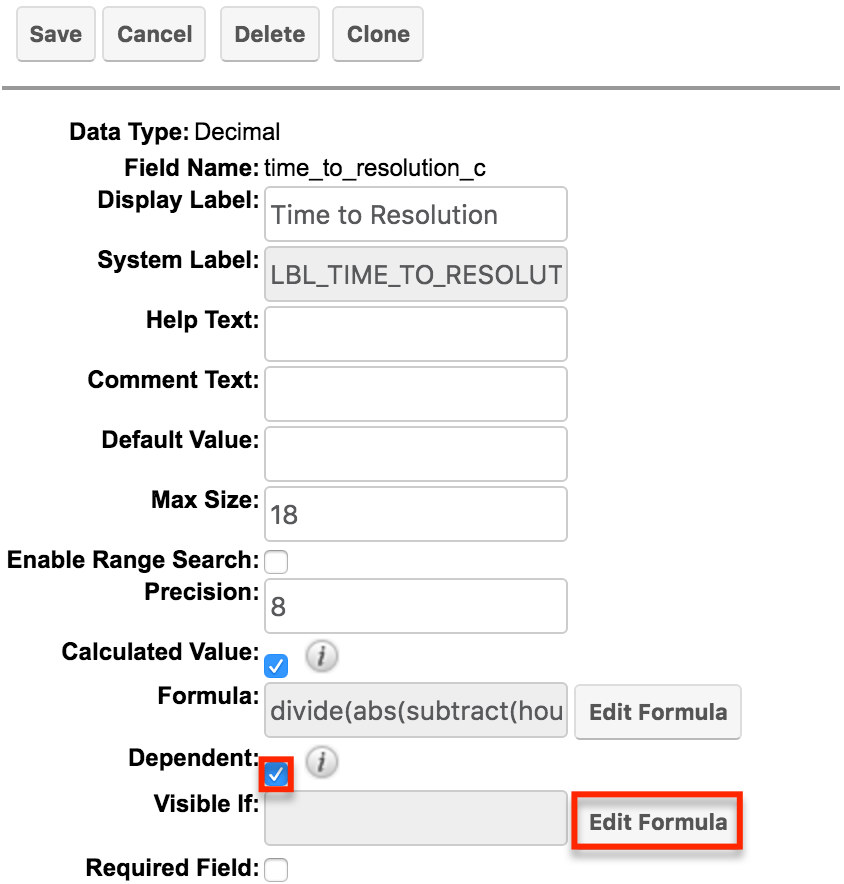Enable the Range Search checkbox

[x=276, y=562]
